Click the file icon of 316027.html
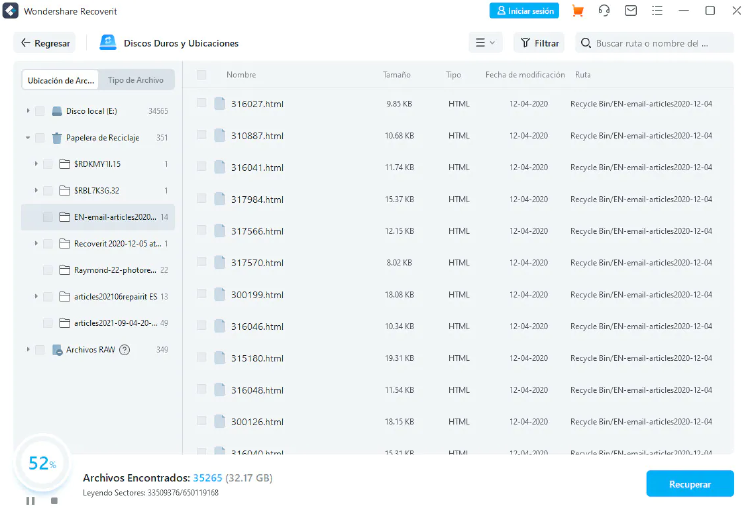 point(219,103)
